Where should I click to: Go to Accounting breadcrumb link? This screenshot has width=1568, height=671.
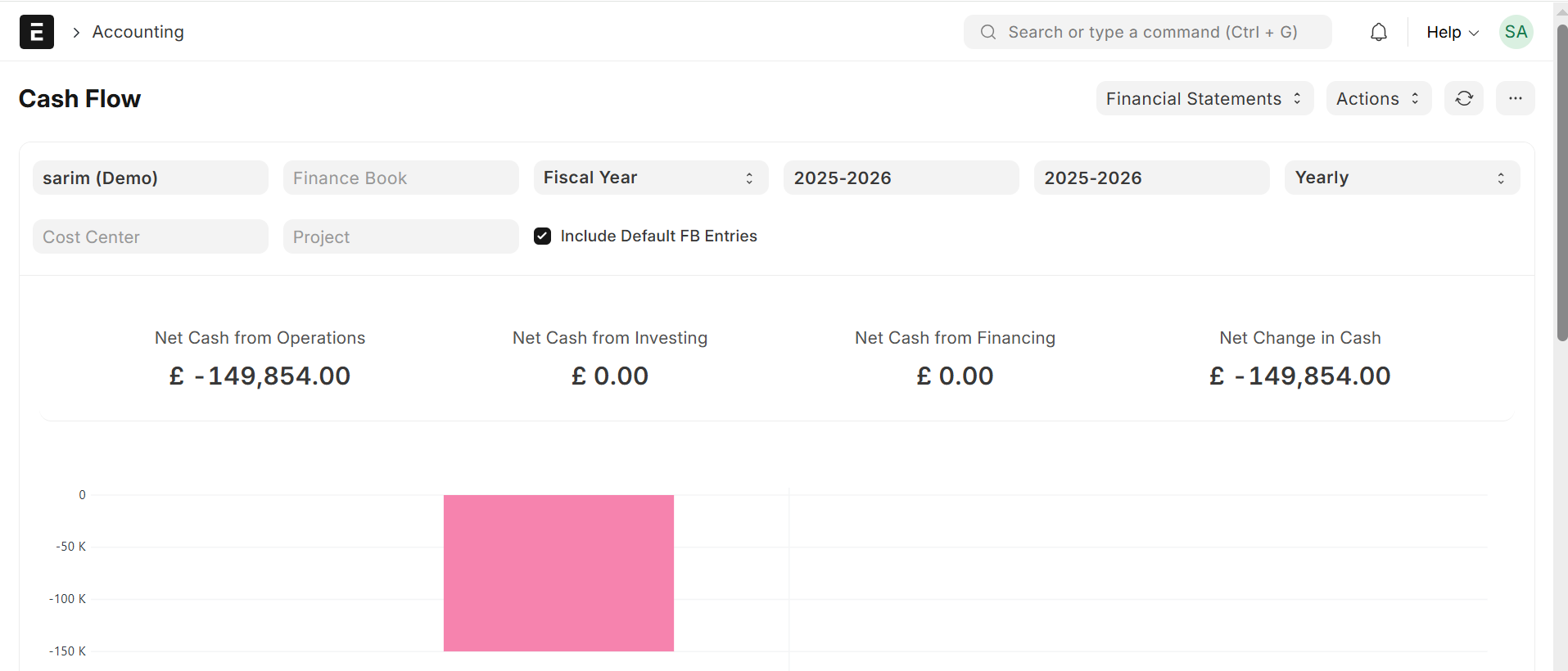tap(138, 32)
